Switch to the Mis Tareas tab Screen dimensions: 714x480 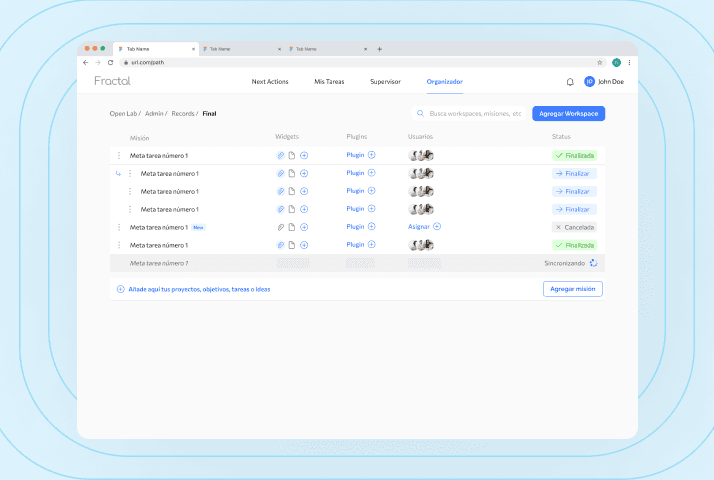click(x=329, y=82)
